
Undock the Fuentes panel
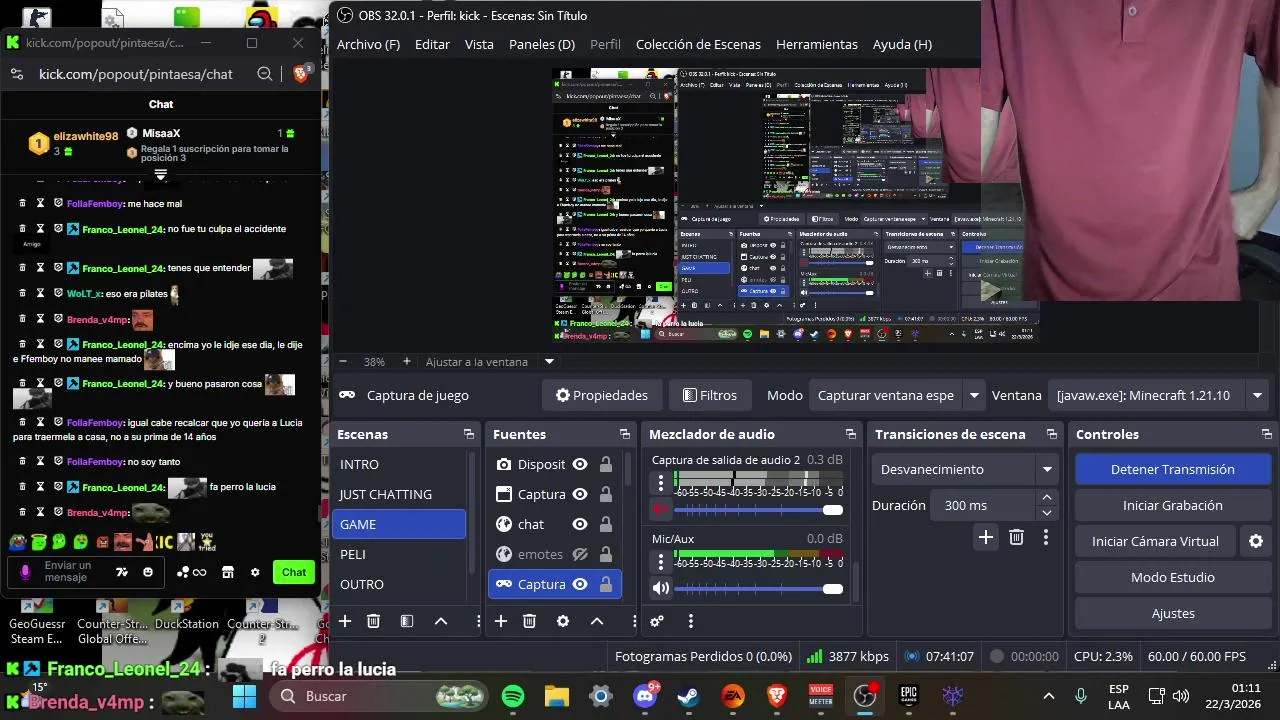[624, 434]
